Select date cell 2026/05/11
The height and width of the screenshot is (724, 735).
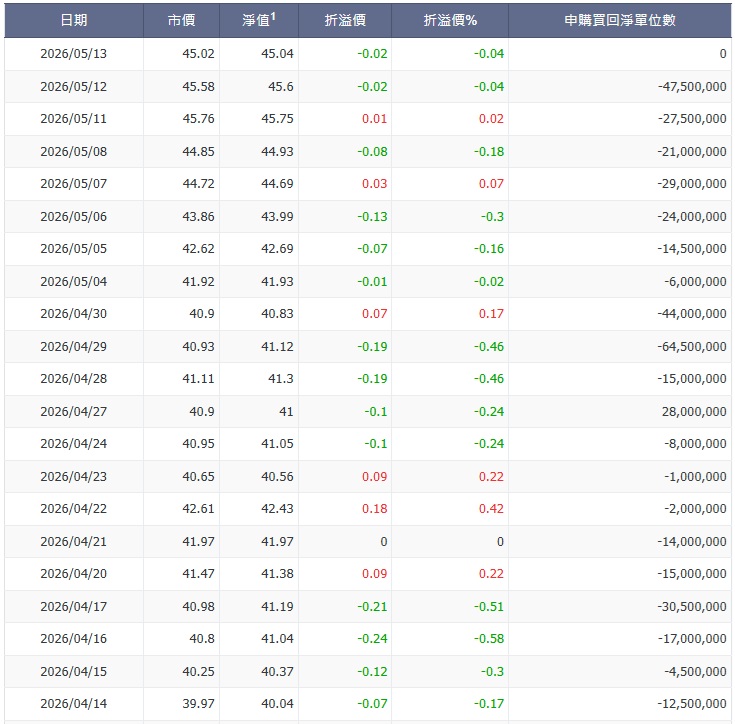74,119
